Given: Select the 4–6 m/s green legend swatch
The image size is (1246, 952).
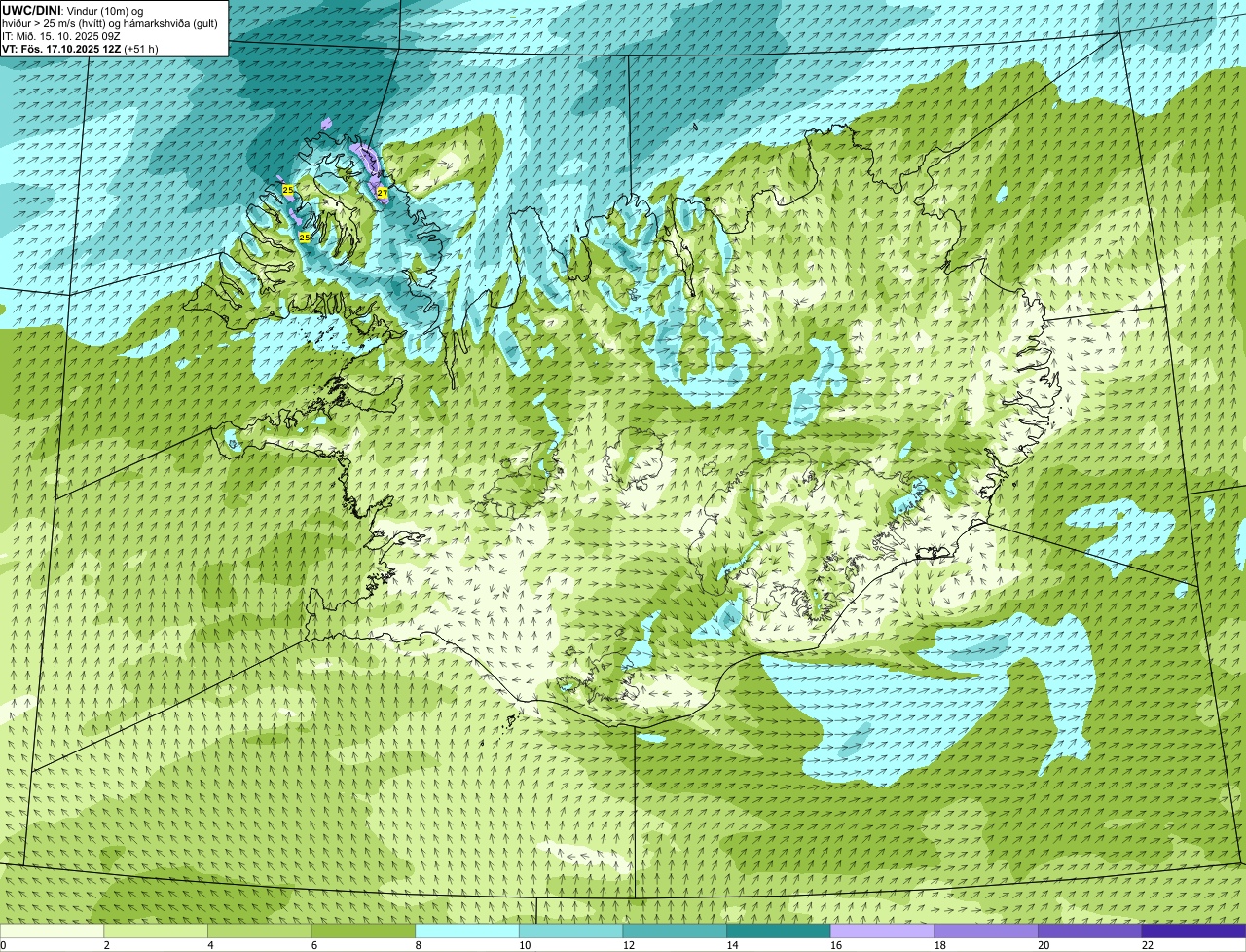Looking at the screenshot, I should tap(259, 931).
